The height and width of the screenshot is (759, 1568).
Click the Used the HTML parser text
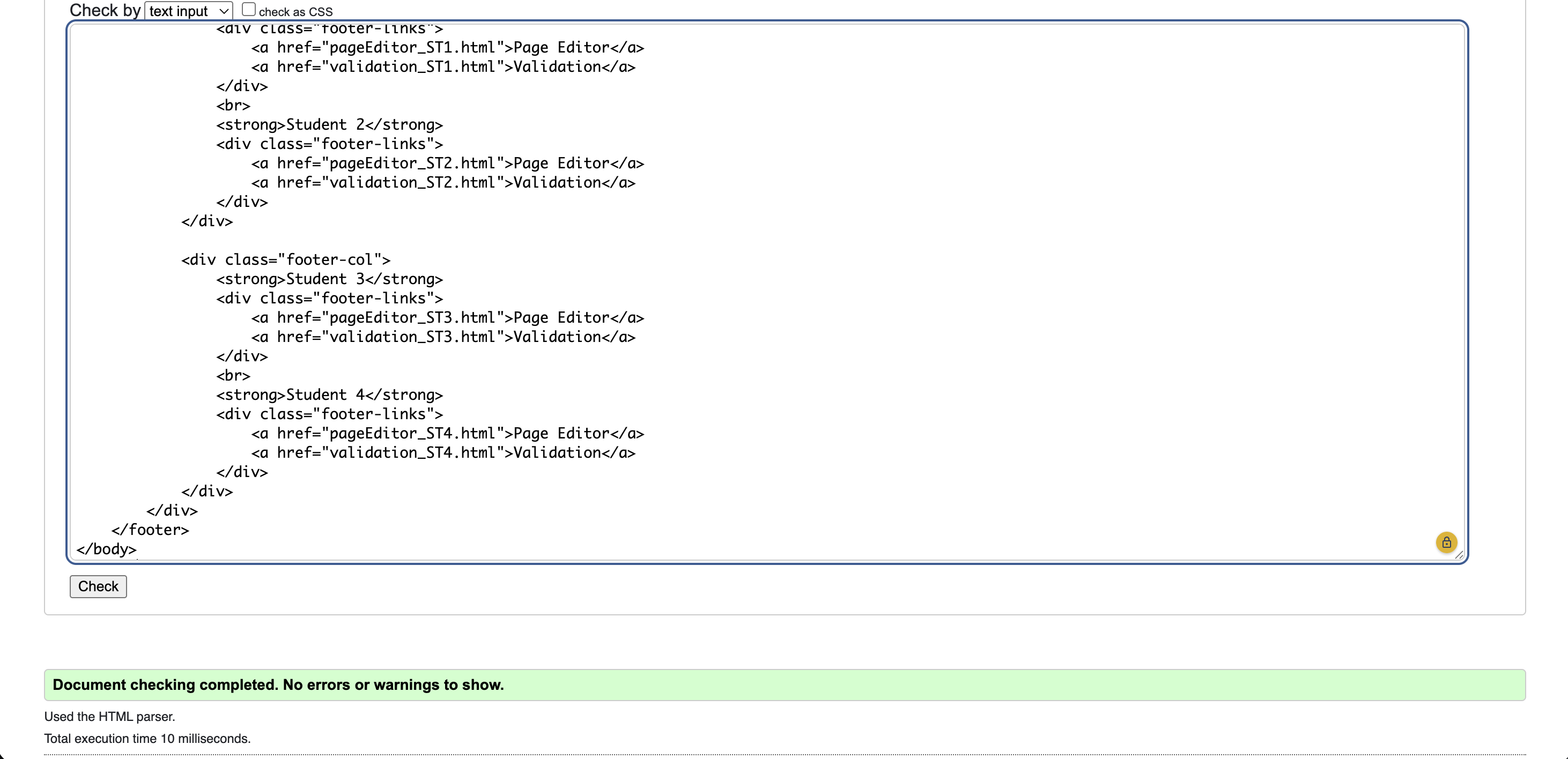109,717
